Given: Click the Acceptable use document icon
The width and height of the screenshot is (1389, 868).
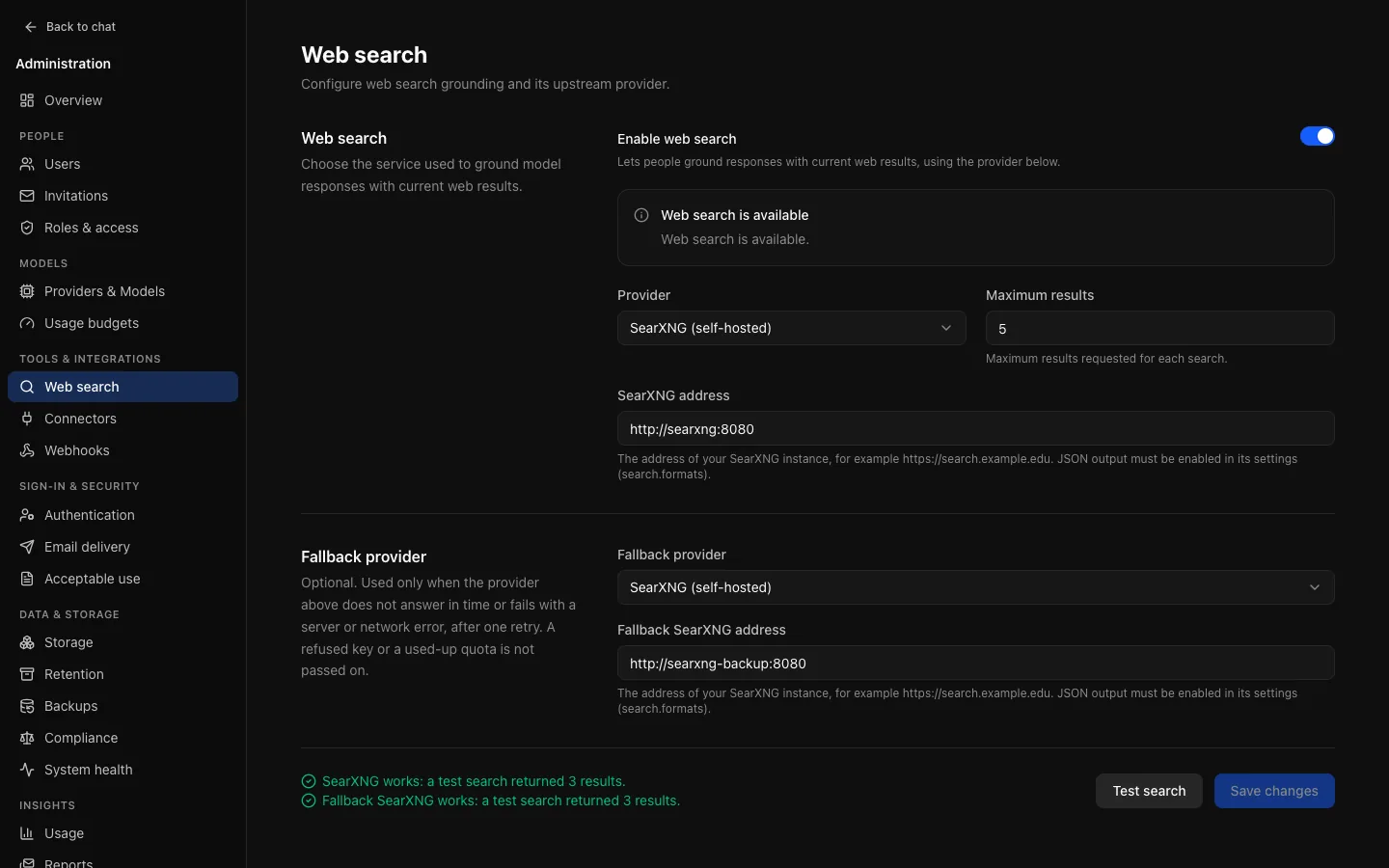Looking at the screenshot, I should coord(27,579).
